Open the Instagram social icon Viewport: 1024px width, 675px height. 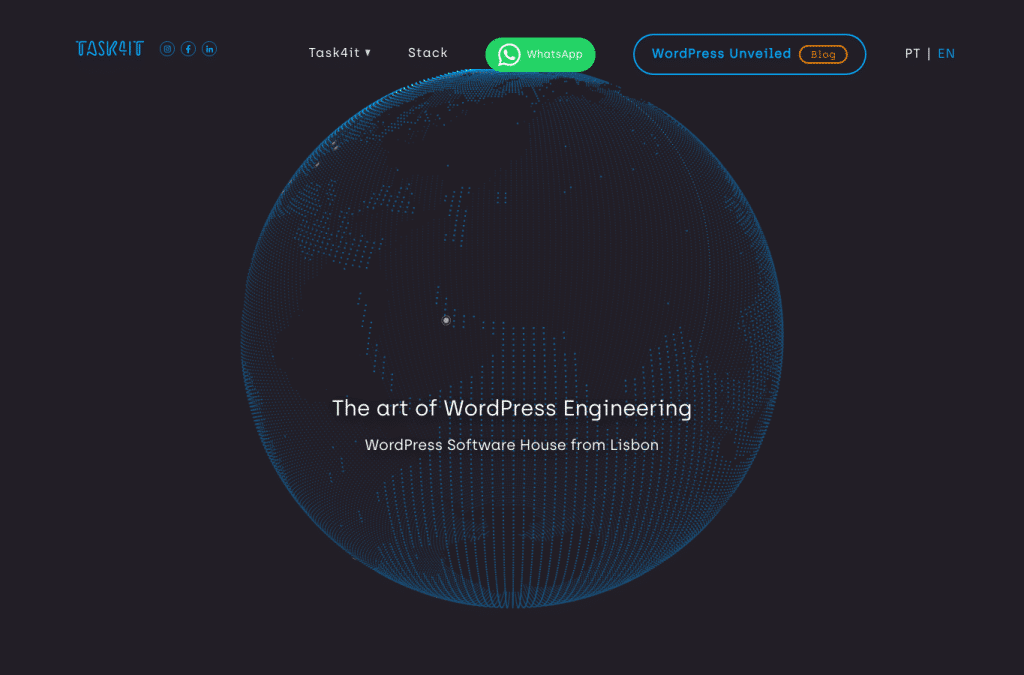[167, 49]
